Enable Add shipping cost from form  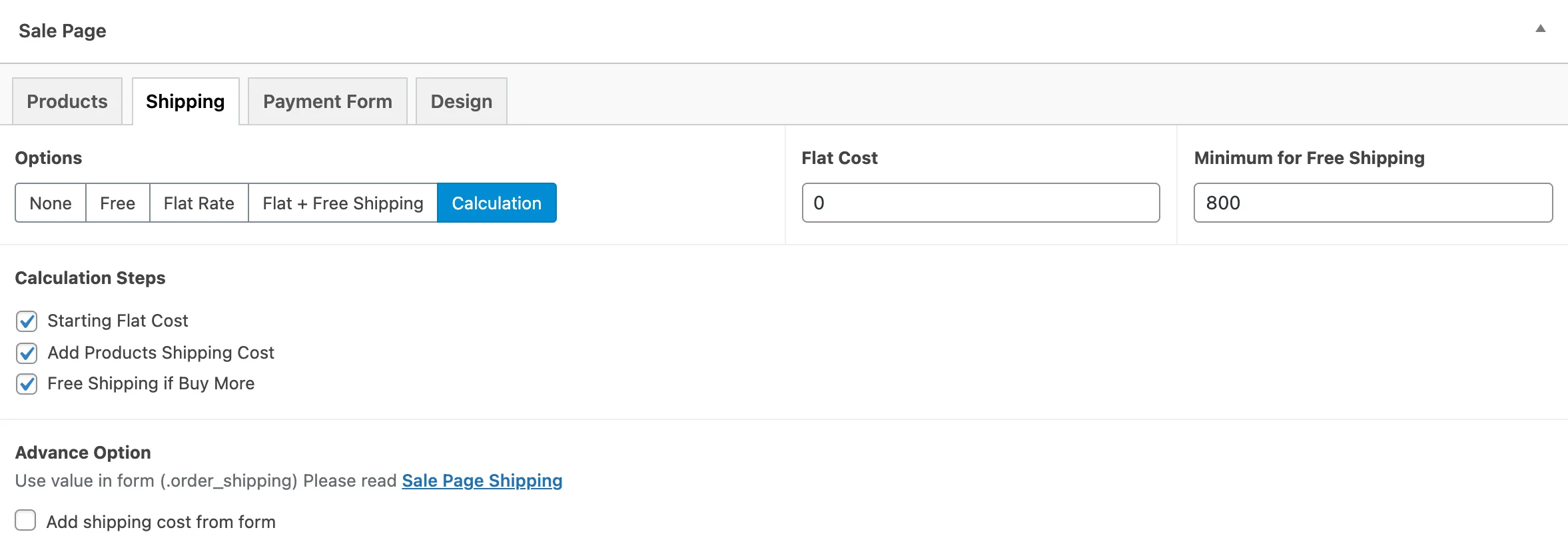(x=25, y=521)
